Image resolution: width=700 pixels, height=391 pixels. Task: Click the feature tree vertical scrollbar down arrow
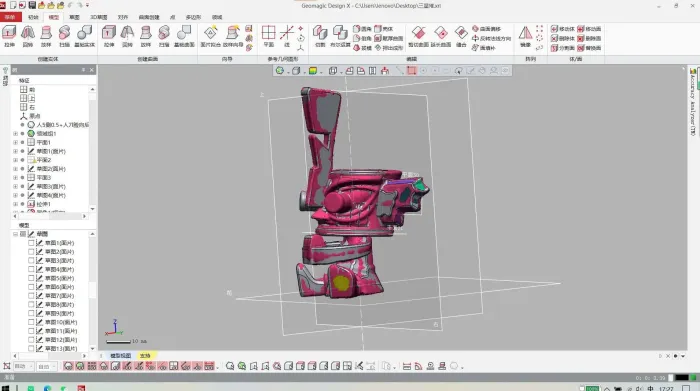coord(92,208)
